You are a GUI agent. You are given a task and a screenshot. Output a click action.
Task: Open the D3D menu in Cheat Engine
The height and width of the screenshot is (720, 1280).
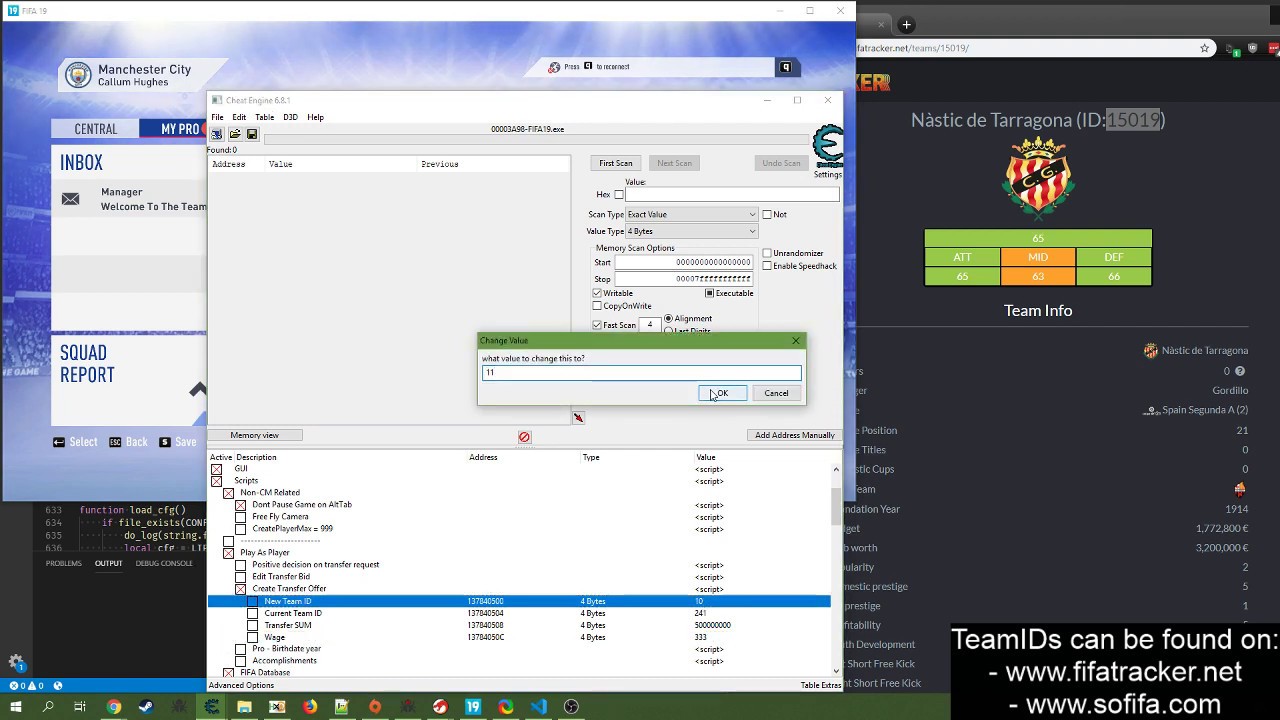click(290, 117)
